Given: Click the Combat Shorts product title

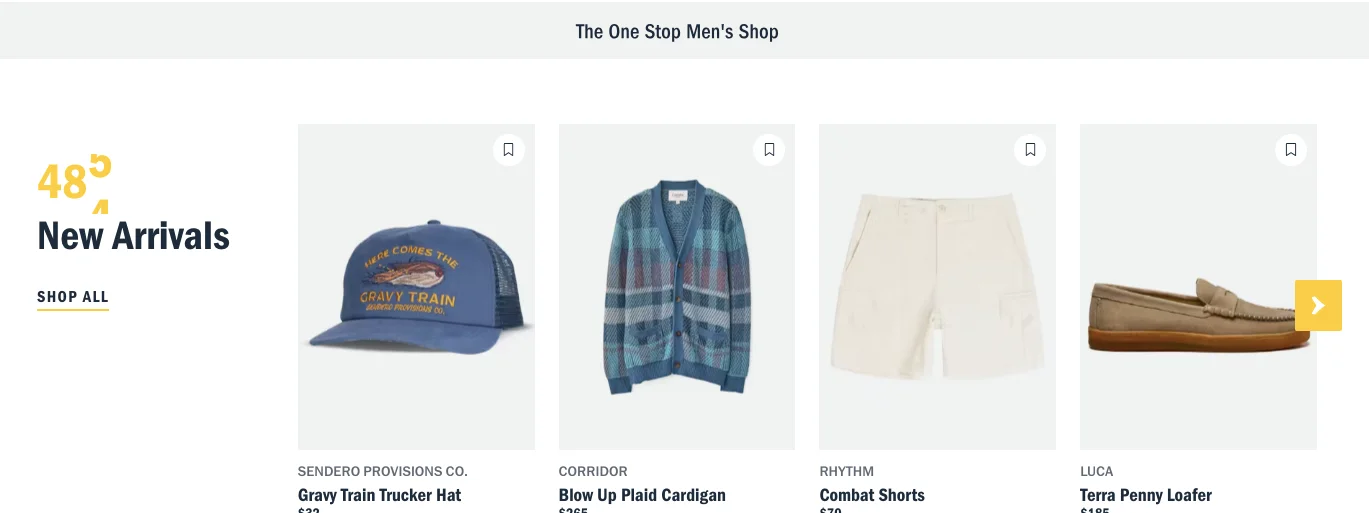Looking at the screenshot, I should [872, 495].
